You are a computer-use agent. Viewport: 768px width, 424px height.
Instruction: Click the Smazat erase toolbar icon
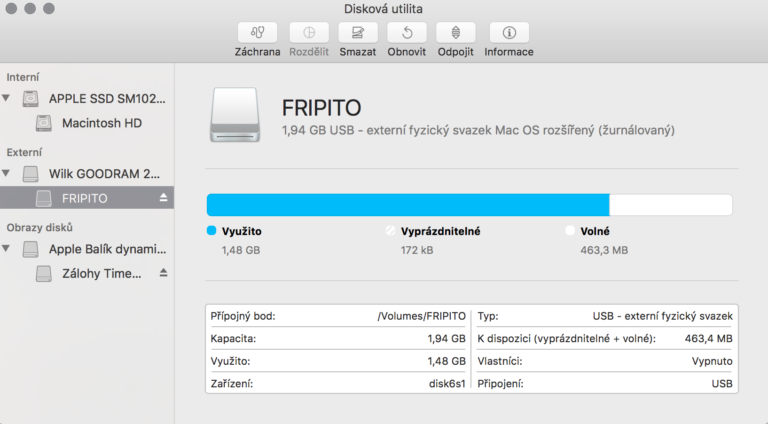(x=357, y=33)
